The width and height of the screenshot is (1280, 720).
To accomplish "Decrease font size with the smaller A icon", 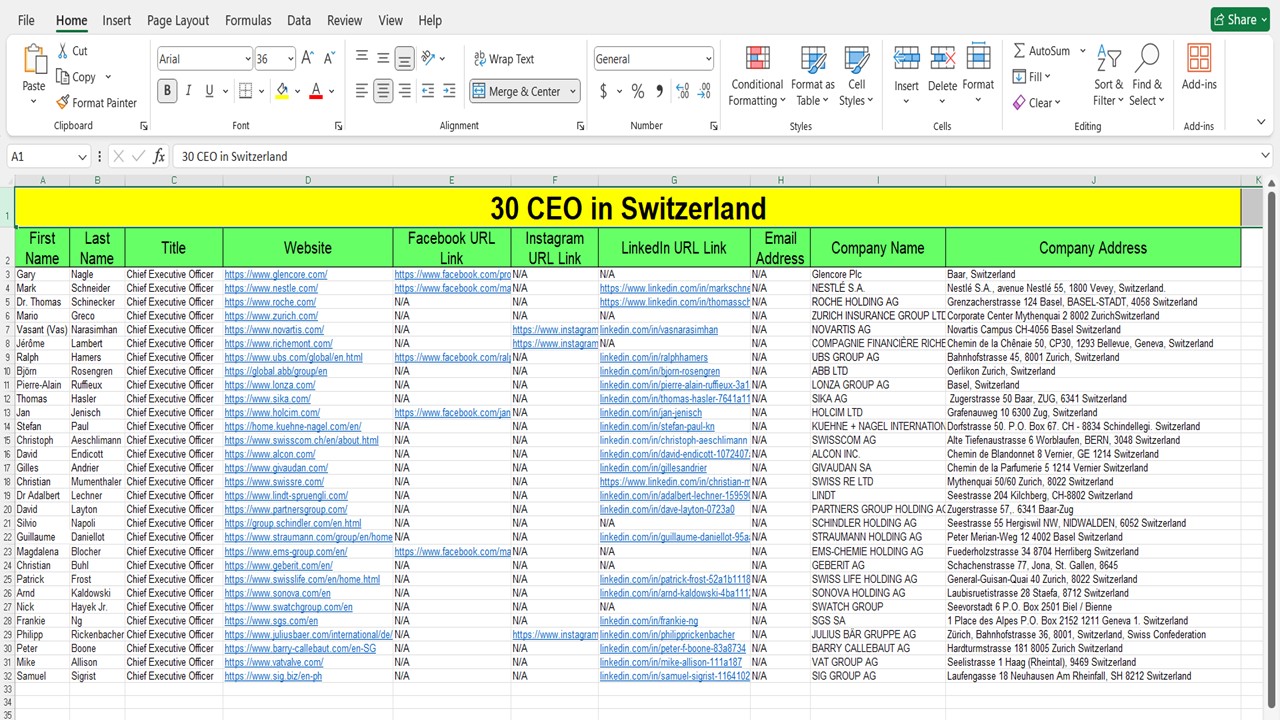I will [329, 59].
